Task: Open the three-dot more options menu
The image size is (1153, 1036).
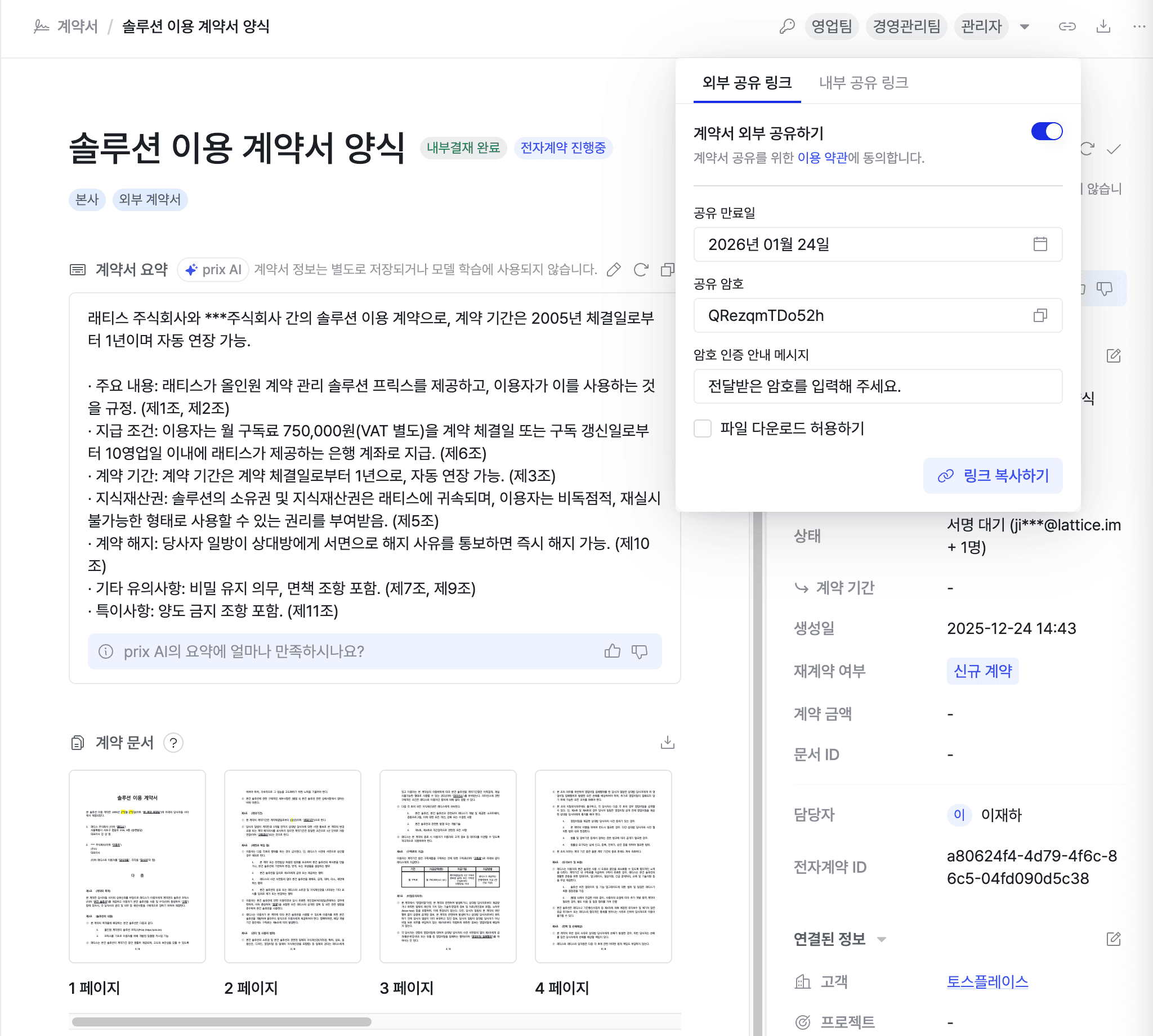Action: 1139,26
